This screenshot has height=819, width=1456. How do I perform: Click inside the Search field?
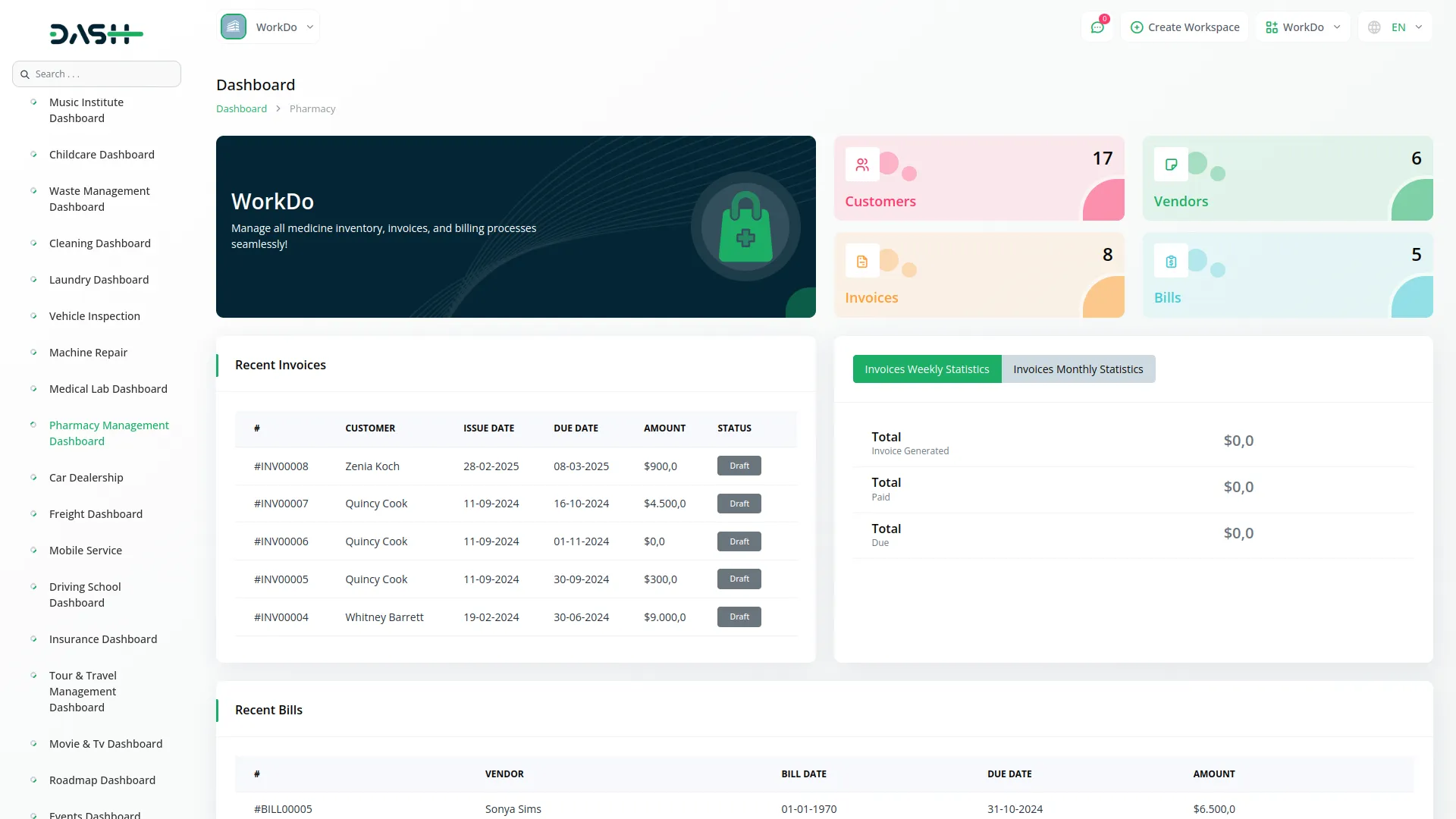coord(96,74)
